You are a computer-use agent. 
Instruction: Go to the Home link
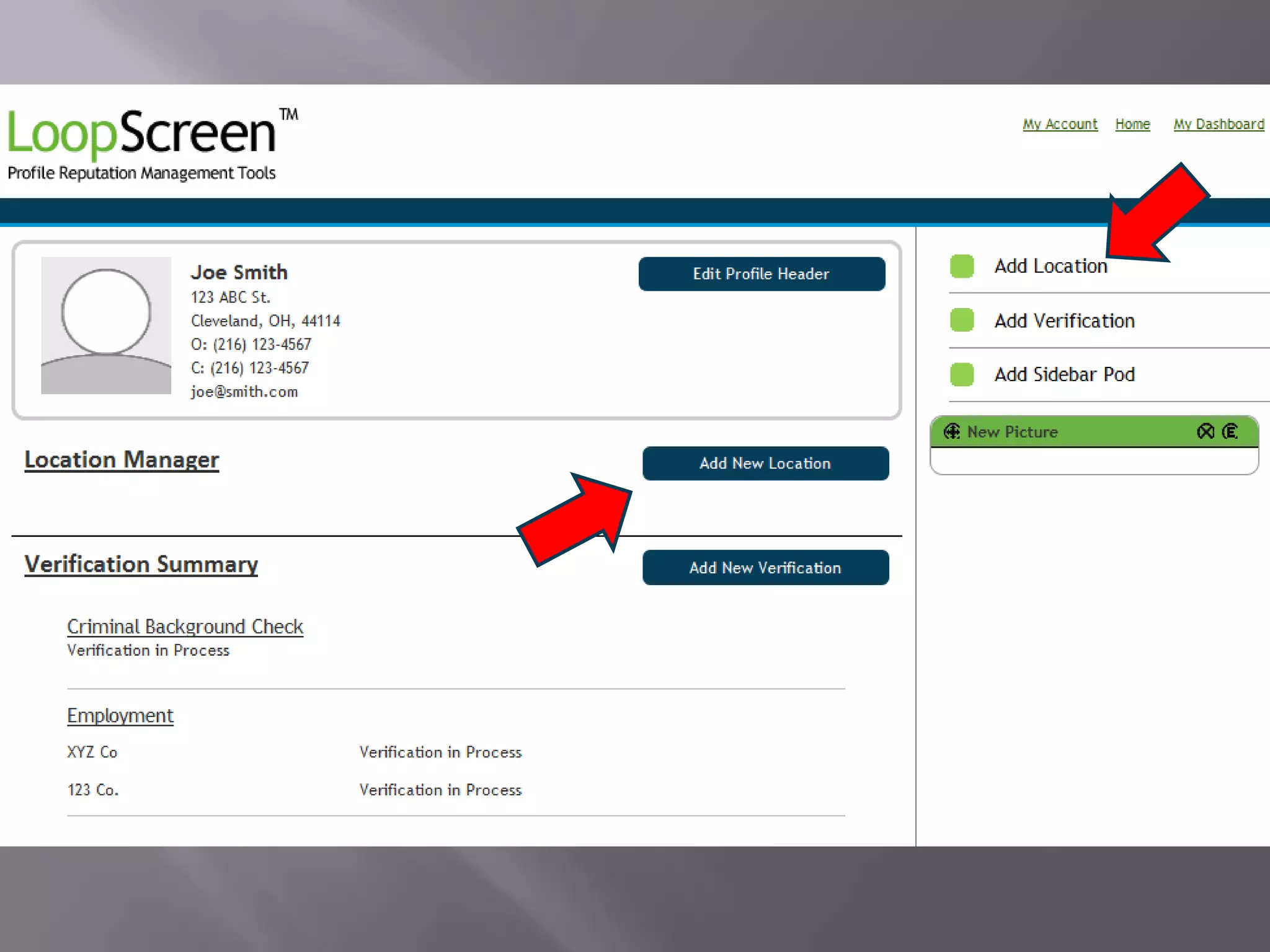tap(1132, 125)
